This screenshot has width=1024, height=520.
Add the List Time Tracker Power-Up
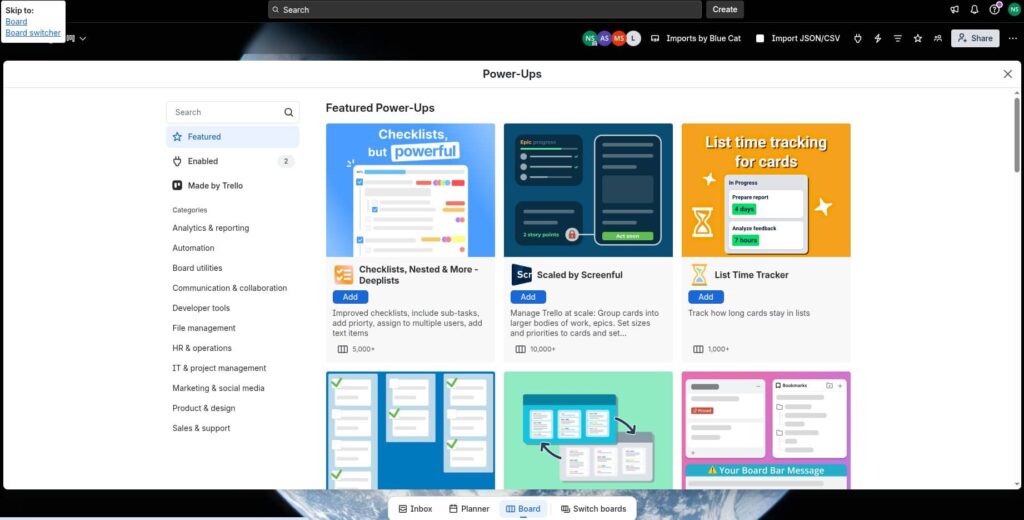(705, 297)
